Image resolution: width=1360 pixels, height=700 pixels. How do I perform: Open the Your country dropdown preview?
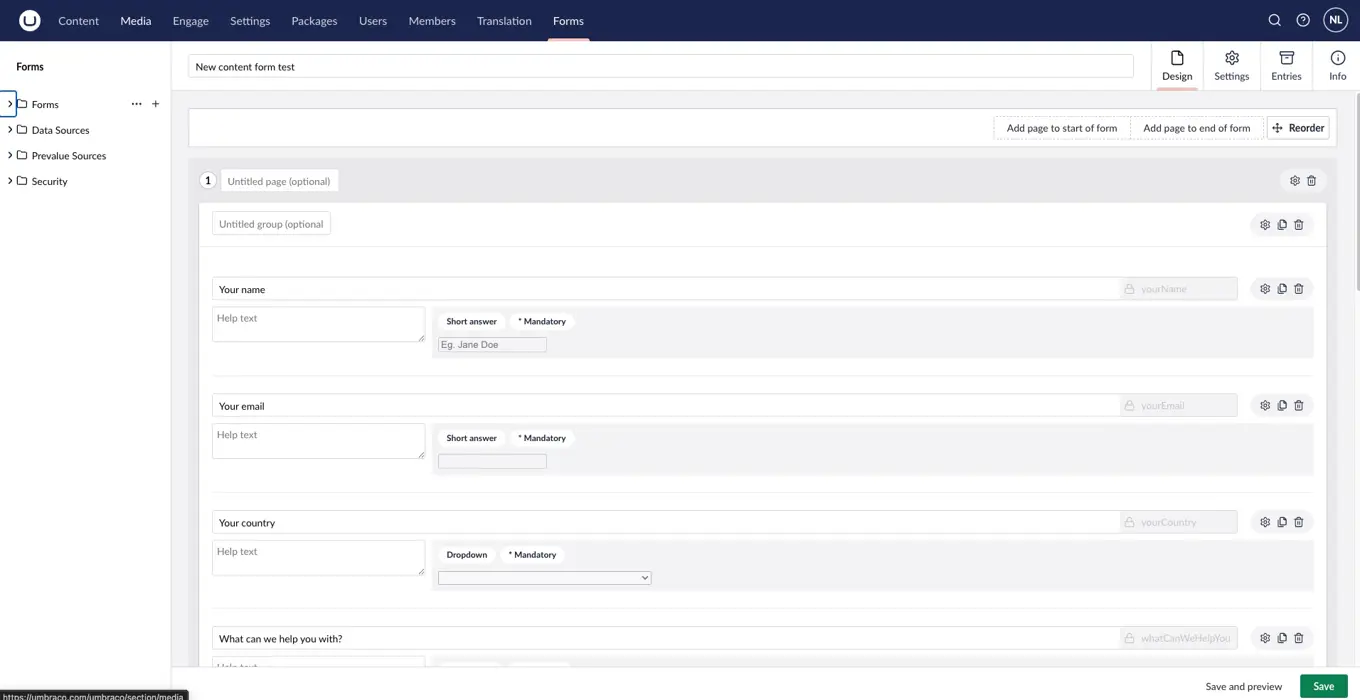click(x=544, y=578)
